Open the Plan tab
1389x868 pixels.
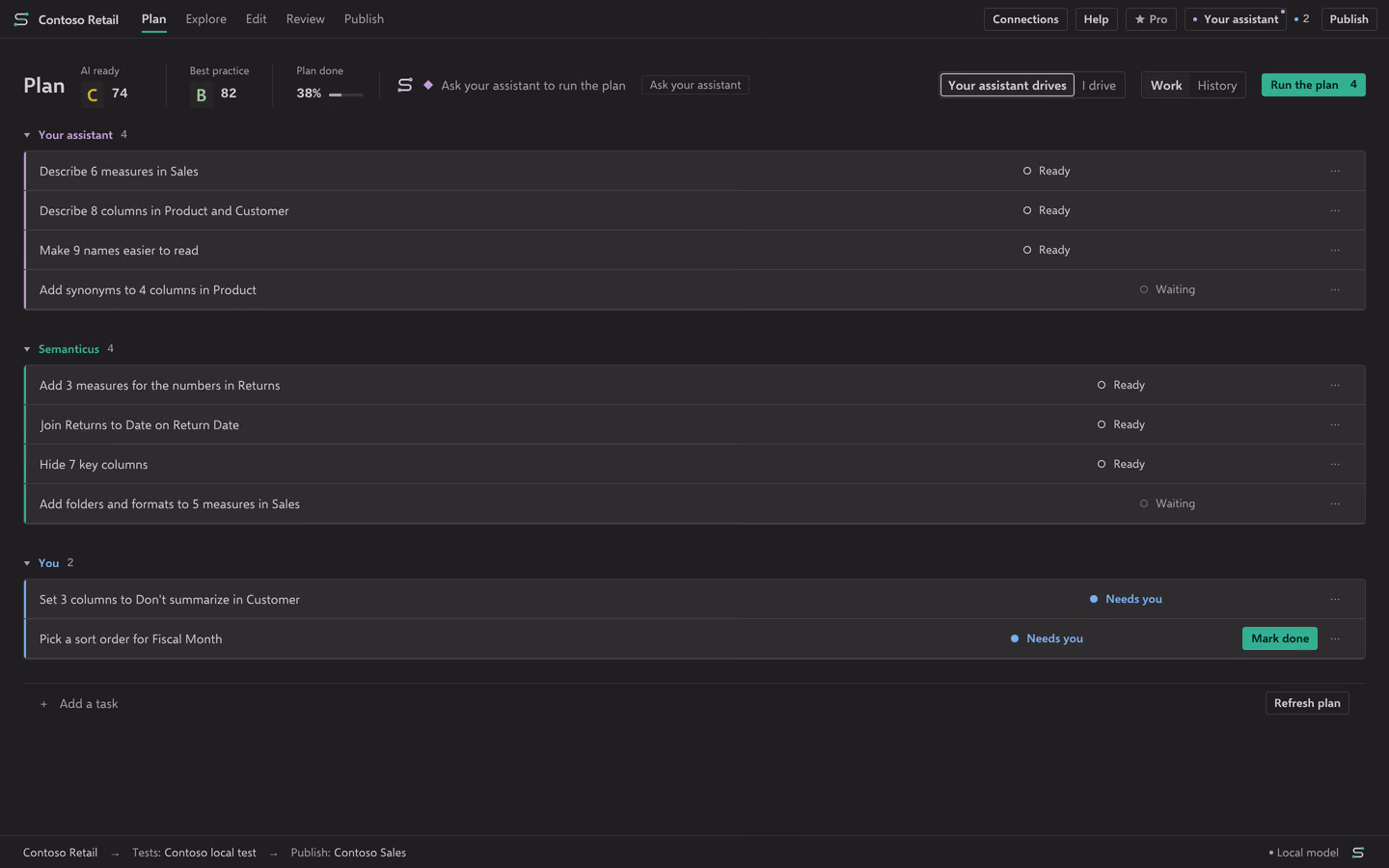point(153,19)
